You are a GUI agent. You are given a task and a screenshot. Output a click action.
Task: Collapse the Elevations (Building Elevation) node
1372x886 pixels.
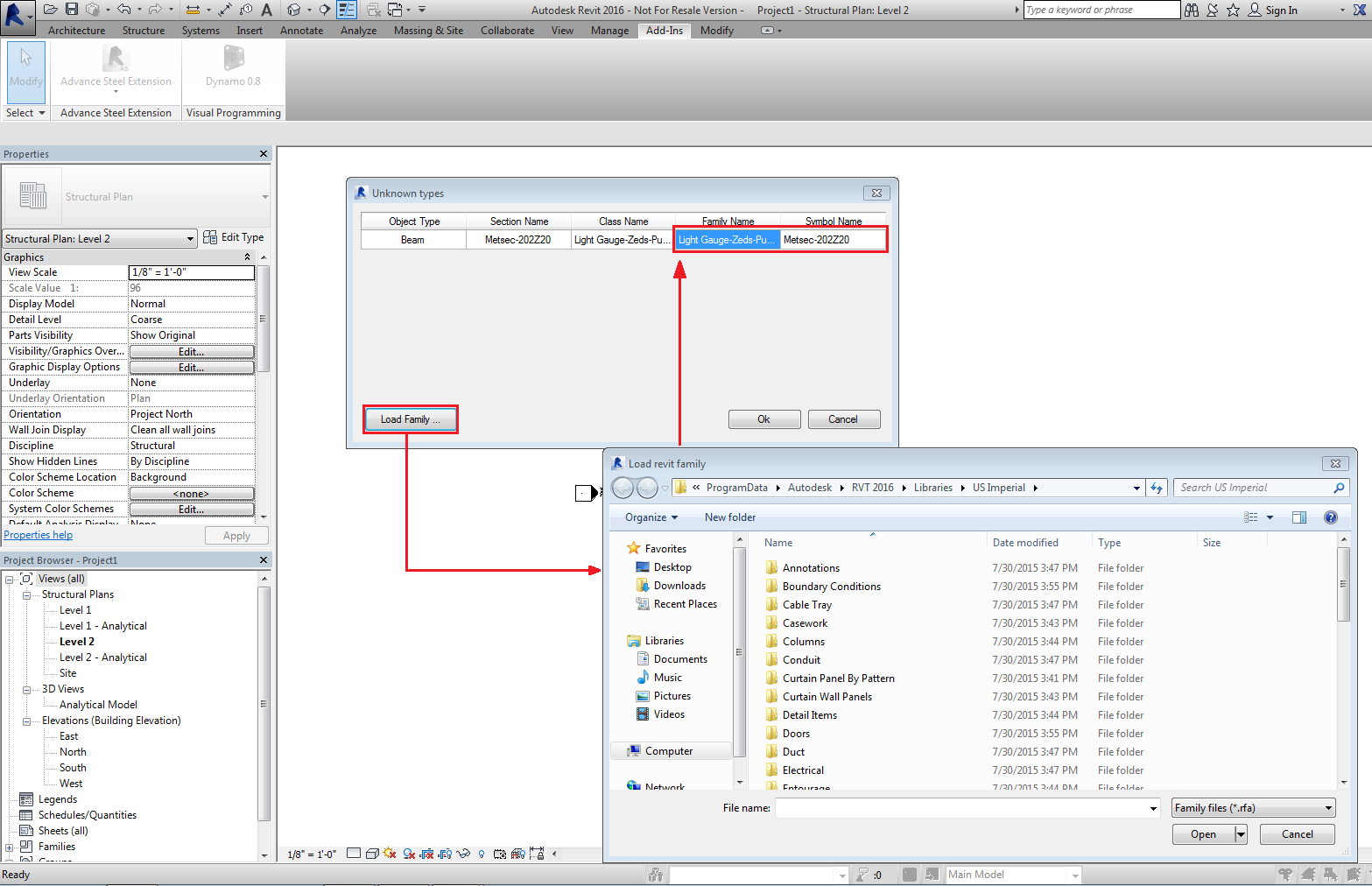coord(26,721)
